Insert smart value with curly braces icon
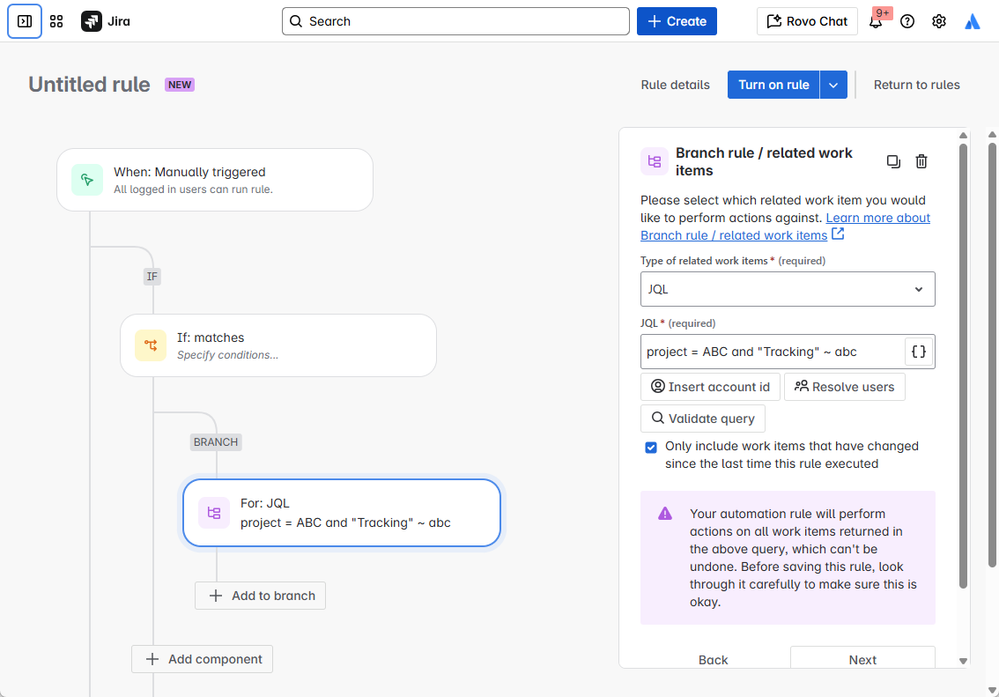The width and height of the screenshot is (999, 697). (x=918, y=352)
